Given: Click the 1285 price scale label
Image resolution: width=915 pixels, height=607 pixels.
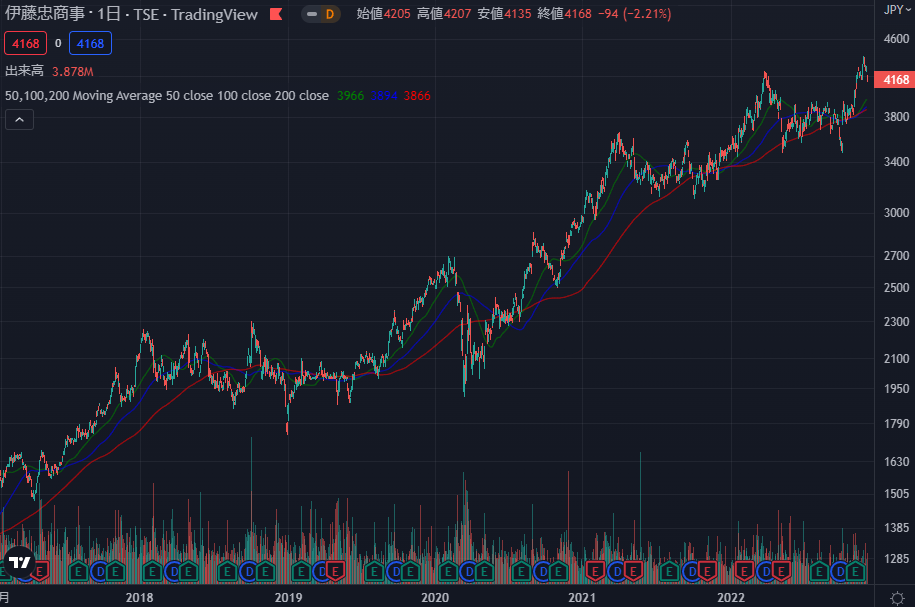Looking at the screenshot, I should [x=896, y=559].
